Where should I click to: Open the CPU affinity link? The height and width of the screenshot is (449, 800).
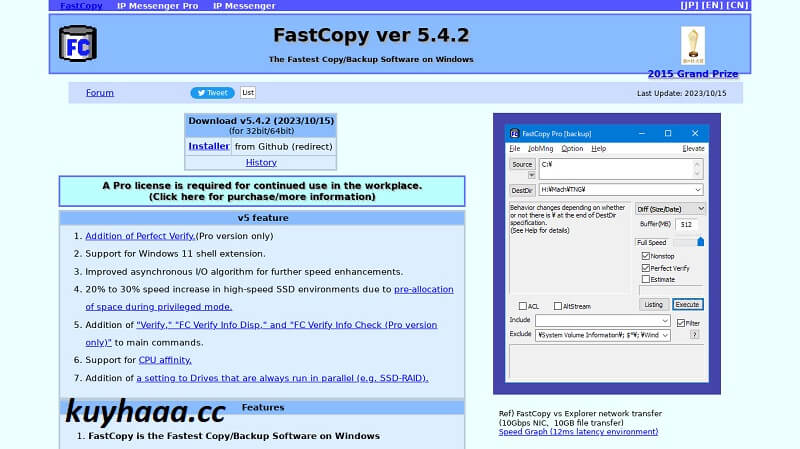click(x=165, y=360)
